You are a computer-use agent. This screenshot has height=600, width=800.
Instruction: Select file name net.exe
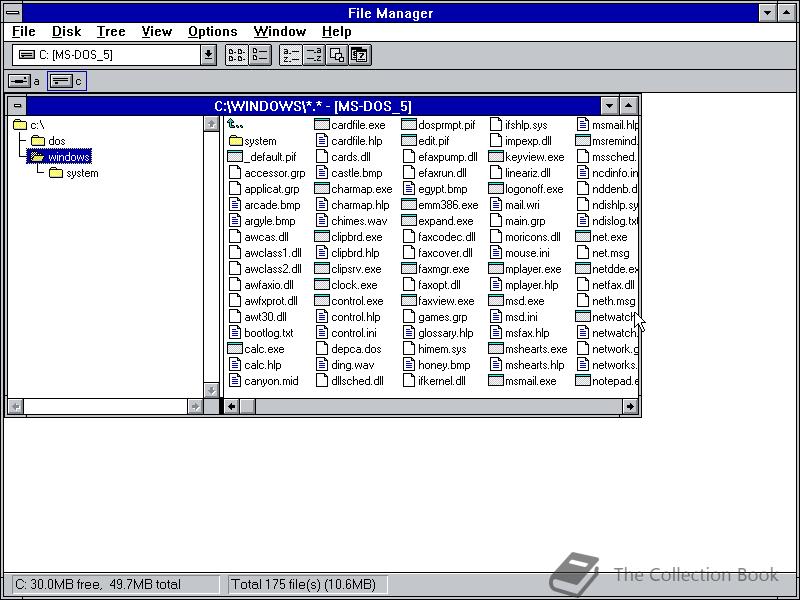coord(609,237)
